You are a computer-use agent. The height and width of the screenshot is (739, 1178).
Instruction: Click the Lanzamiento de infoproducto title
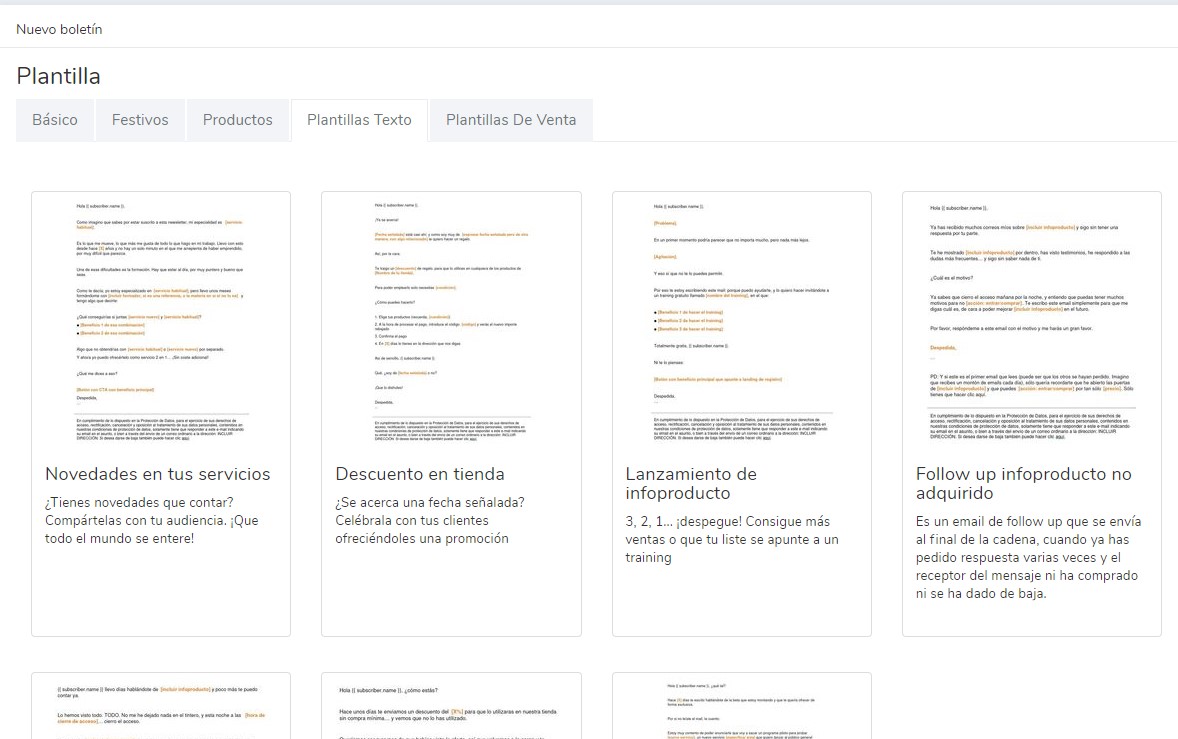coord(691,484)
